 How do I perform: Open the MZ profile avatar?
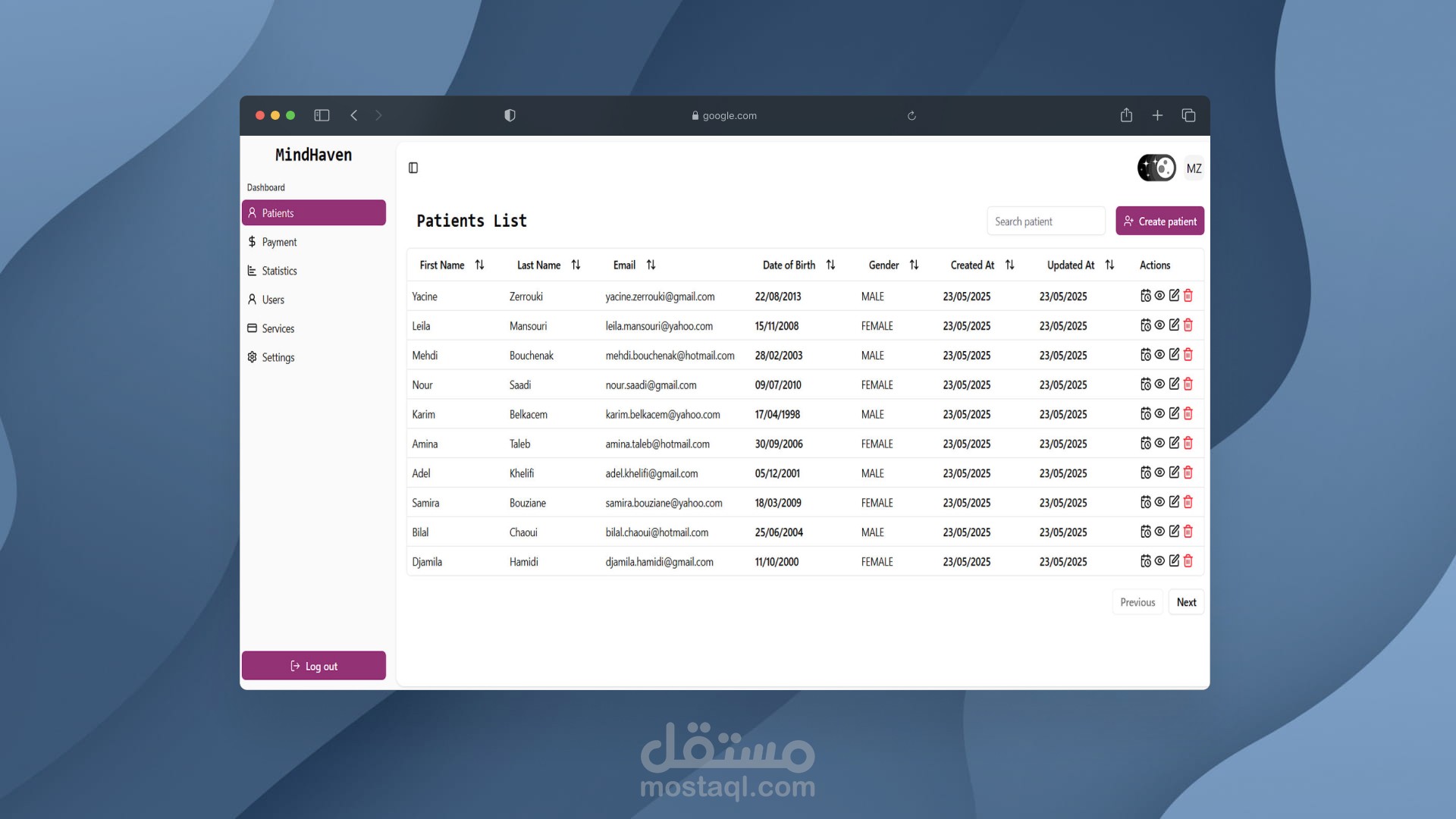[x=1194, y=168]
